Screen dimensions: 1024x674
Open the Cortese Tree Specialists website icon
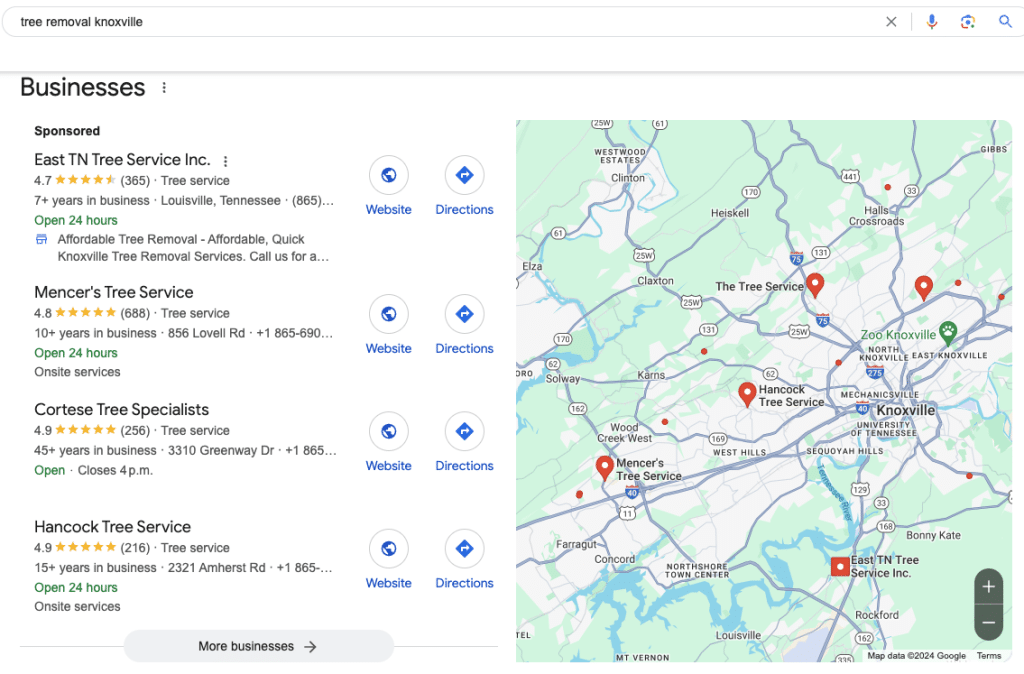click(388, 431)
